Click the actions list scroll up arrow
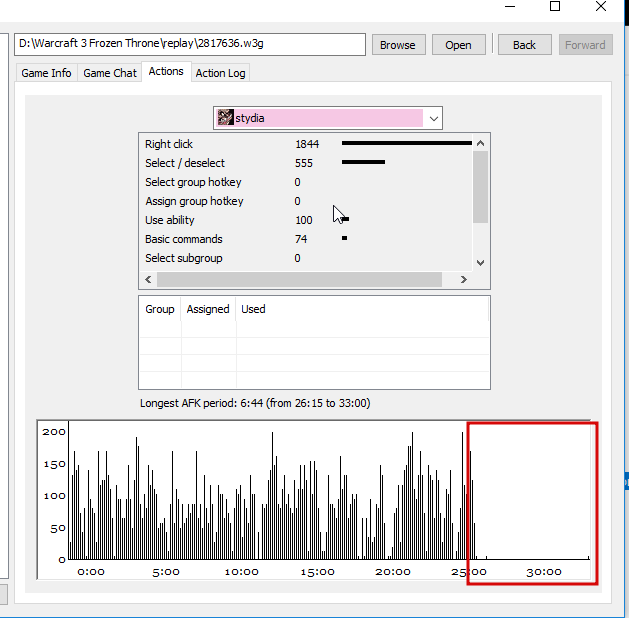This screenshot has height=618, width=629. (x=481, y=143)
